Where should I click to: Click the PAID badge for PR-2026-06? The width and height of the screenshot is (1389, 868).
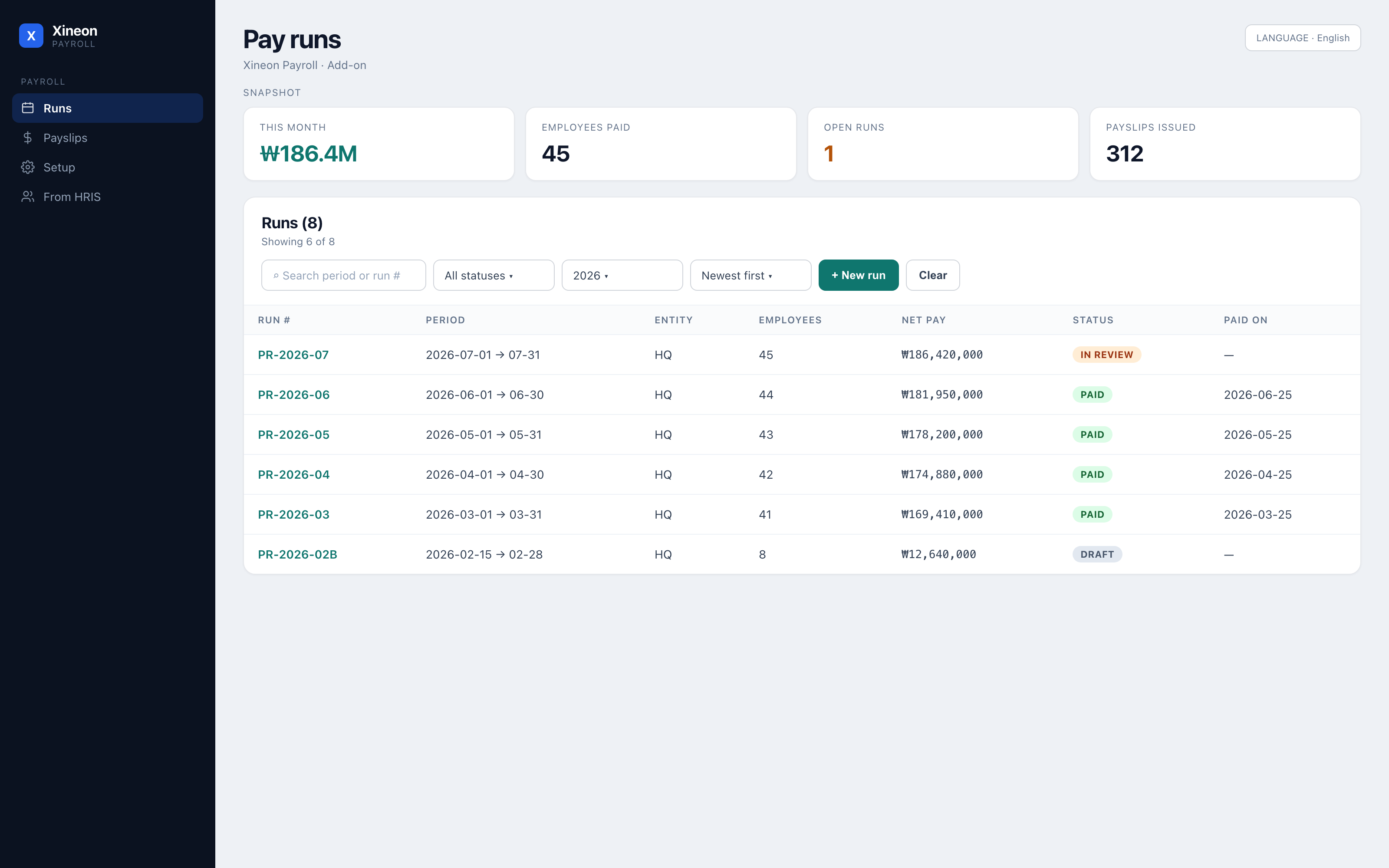(1092, 395)
